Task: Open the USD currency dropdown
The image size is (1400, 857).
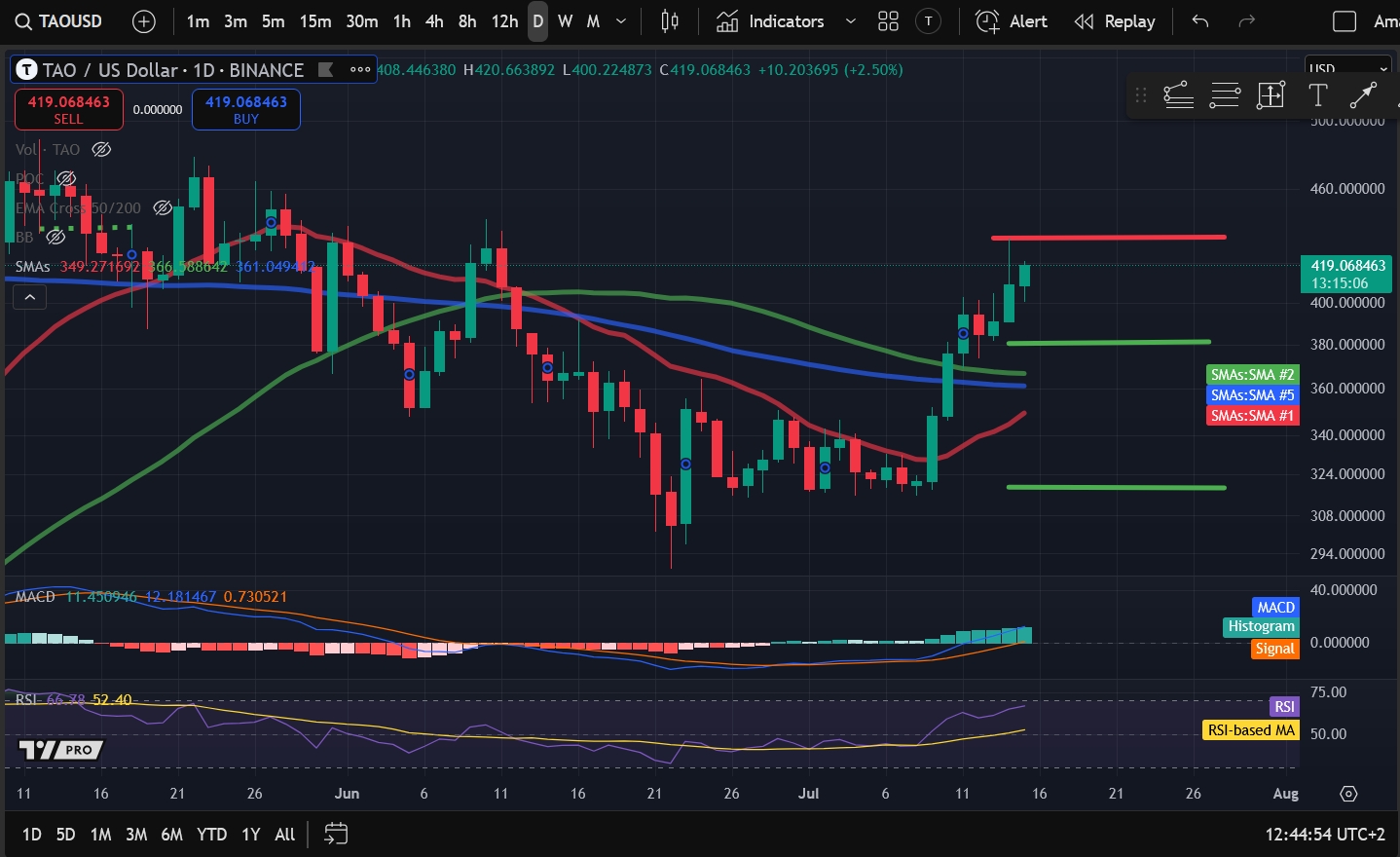Action: [1347, 68]
